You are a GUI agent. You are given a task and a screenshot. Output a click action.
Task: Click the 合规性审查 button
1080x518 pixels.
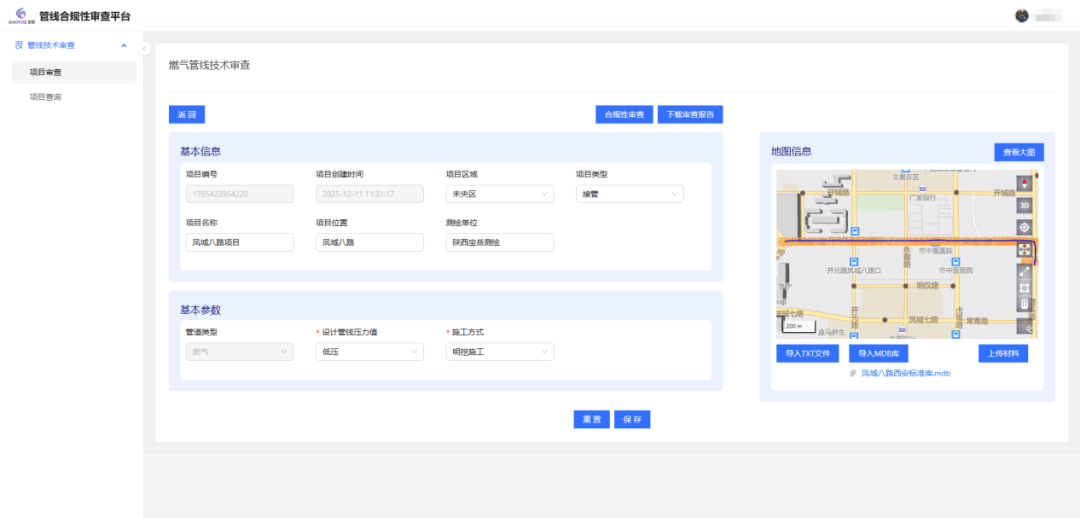(624, 115)
